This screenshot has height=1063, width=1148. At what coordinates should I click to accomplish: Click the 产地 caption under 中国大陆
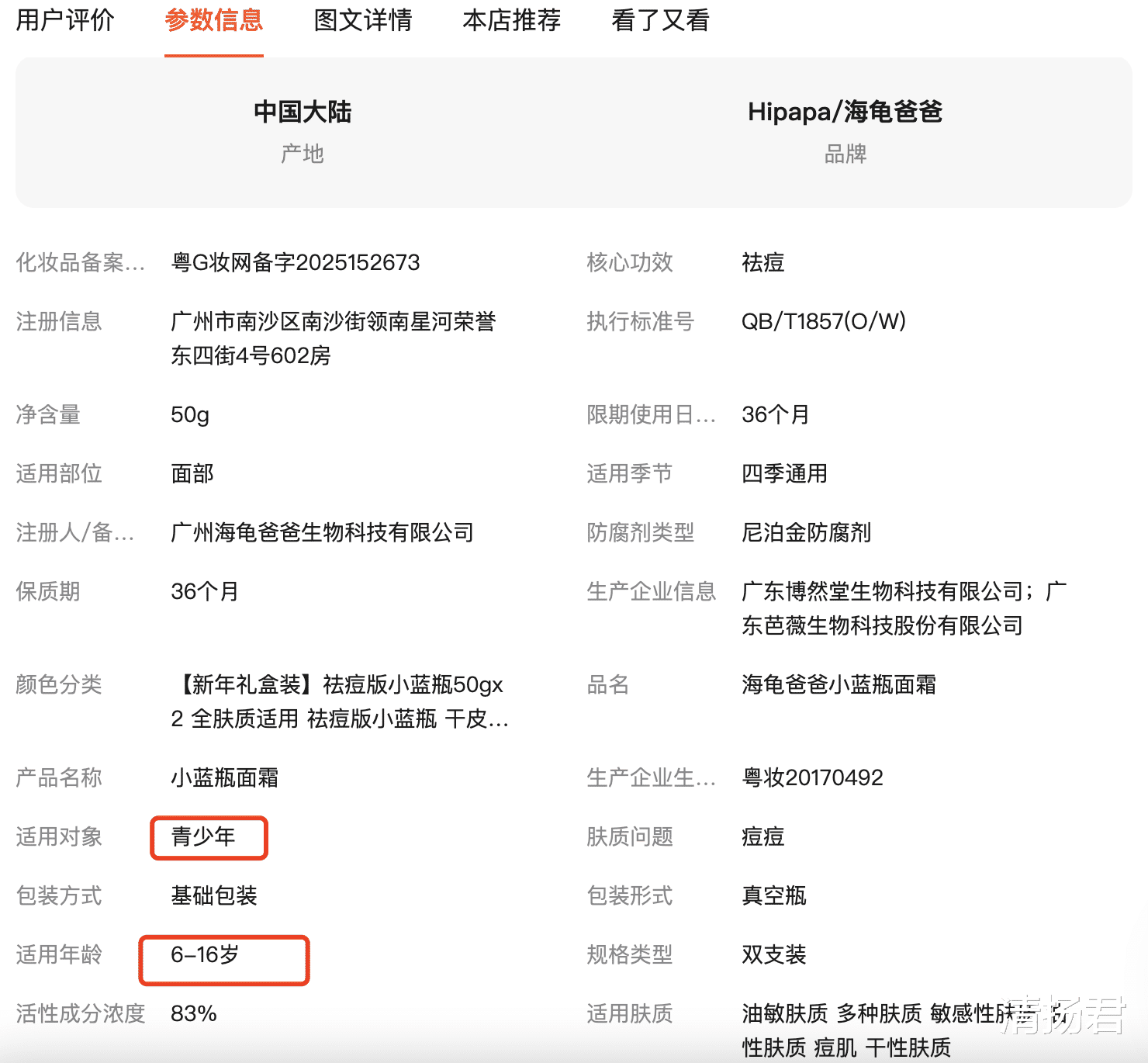303,154
